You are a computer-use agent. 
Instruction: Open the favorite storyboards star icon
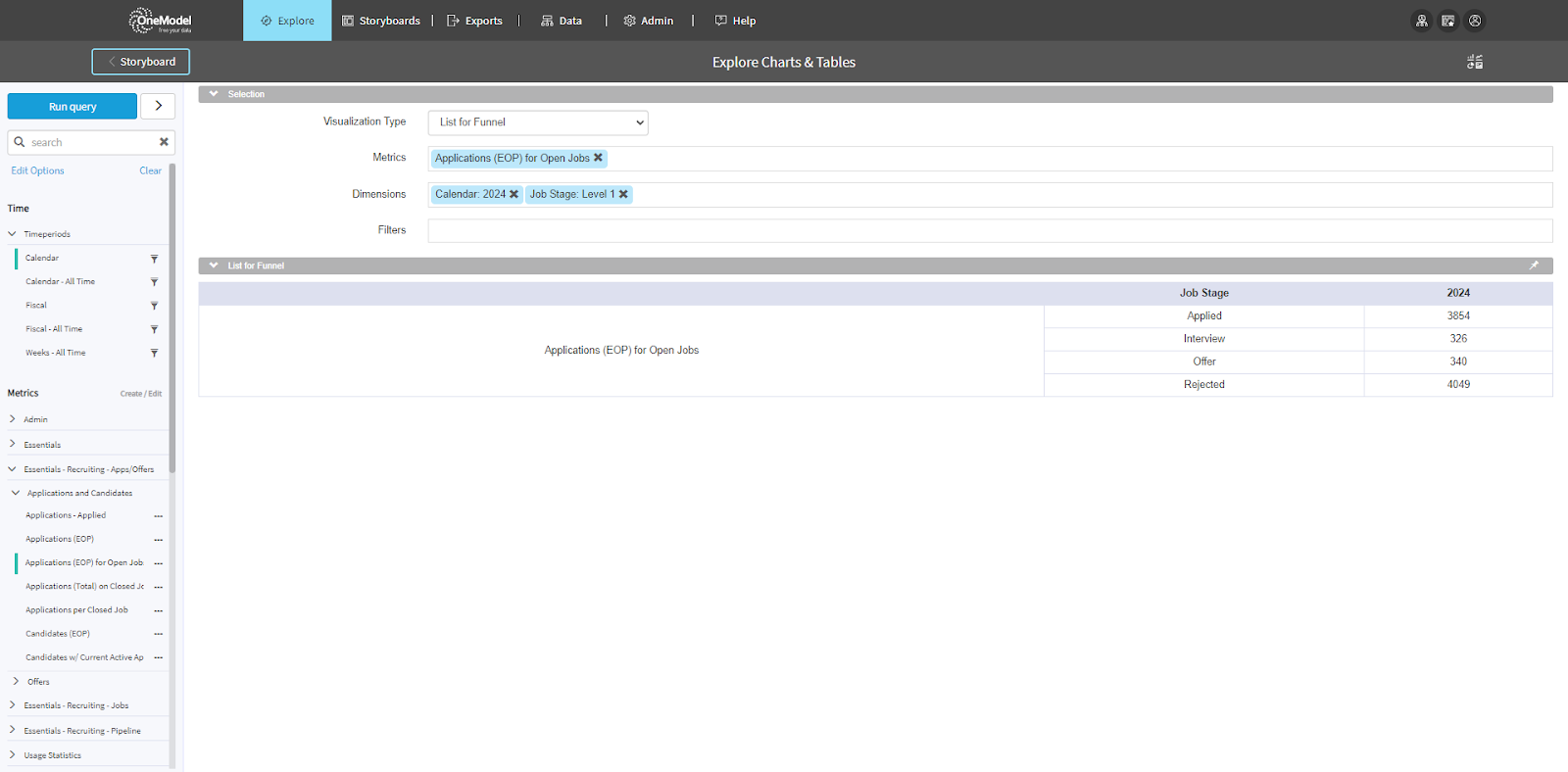(1447, 21)
